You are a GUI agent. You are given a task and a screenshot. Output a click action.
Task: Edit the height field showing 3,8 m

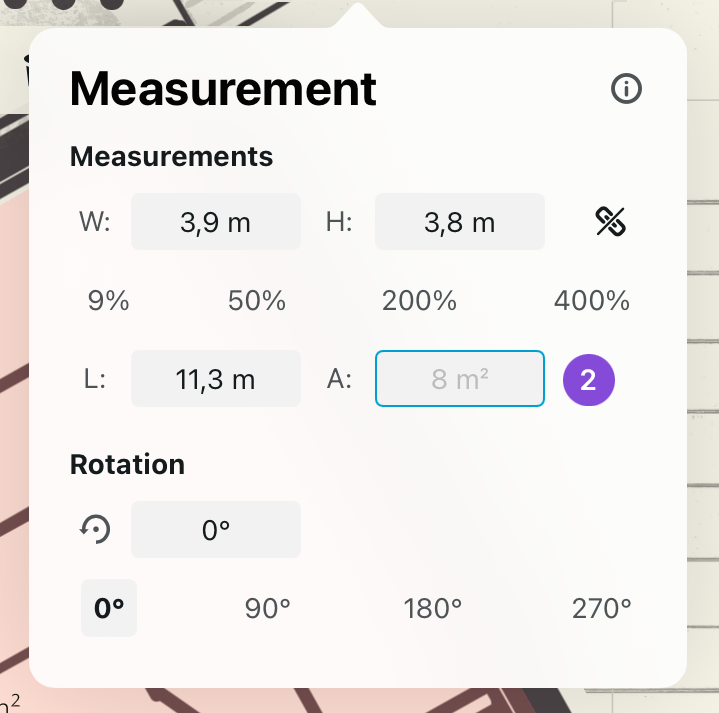coord(460,222)
